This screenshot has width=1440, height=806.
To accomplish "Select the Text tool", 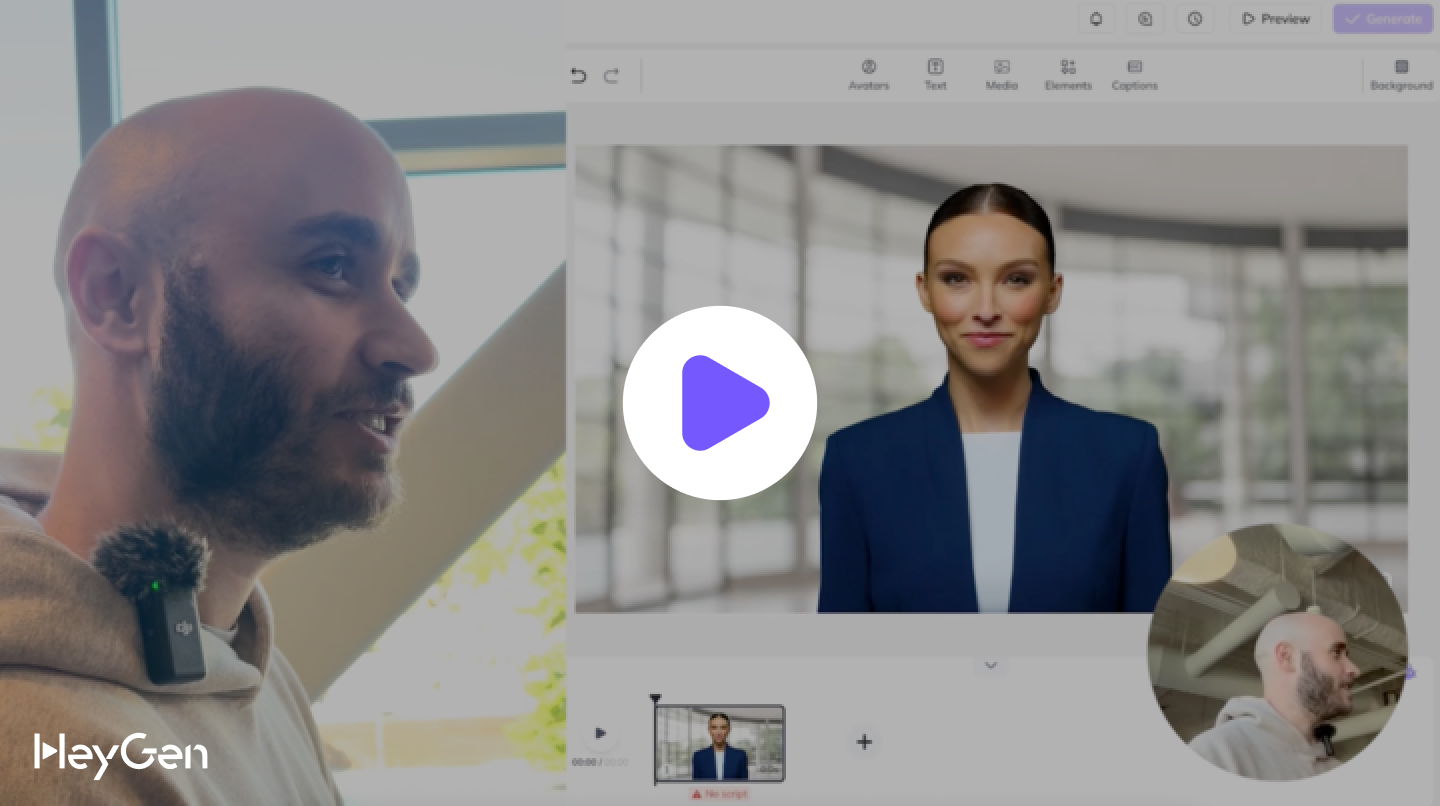I will point(935,75).
